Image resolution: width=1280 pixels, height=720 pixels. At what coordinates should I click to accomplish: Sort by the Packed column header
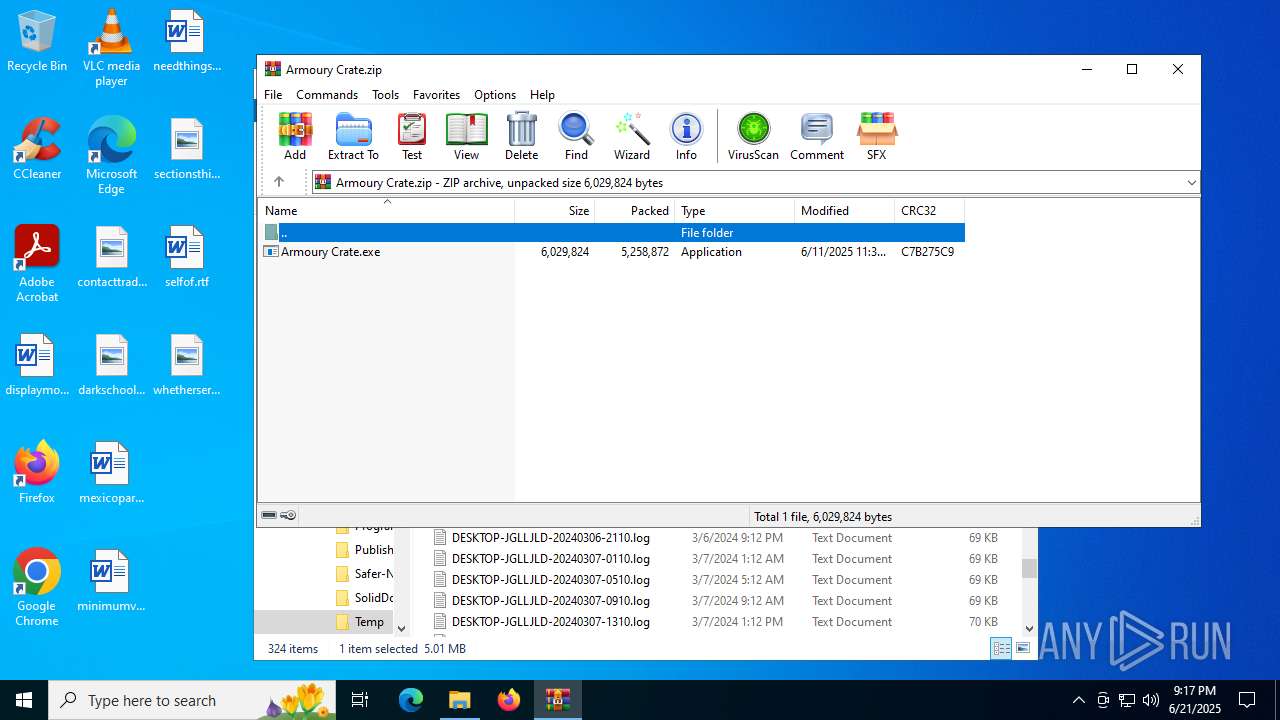[x=635, y=210]
